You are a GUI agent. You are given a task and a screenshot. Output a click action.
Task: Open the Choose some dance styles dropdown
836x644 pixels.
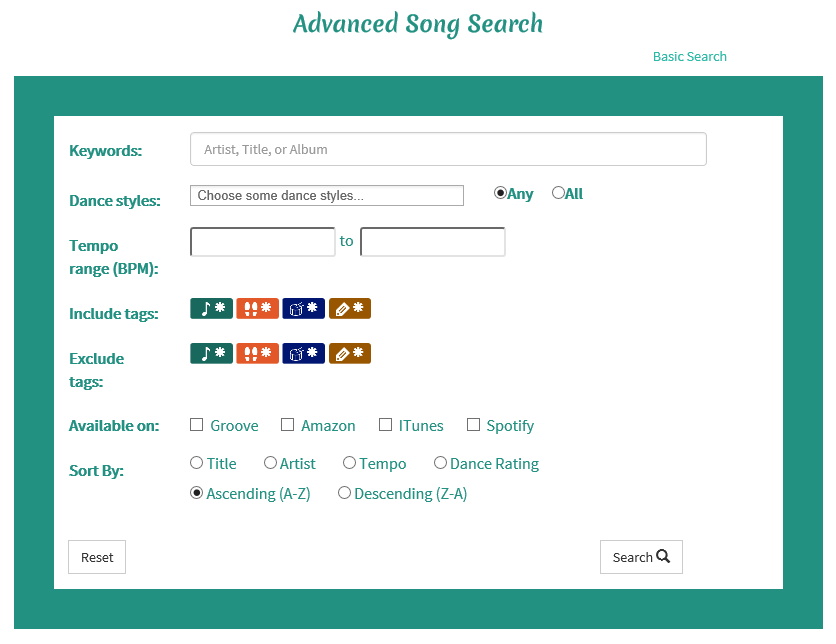(326, 196)
